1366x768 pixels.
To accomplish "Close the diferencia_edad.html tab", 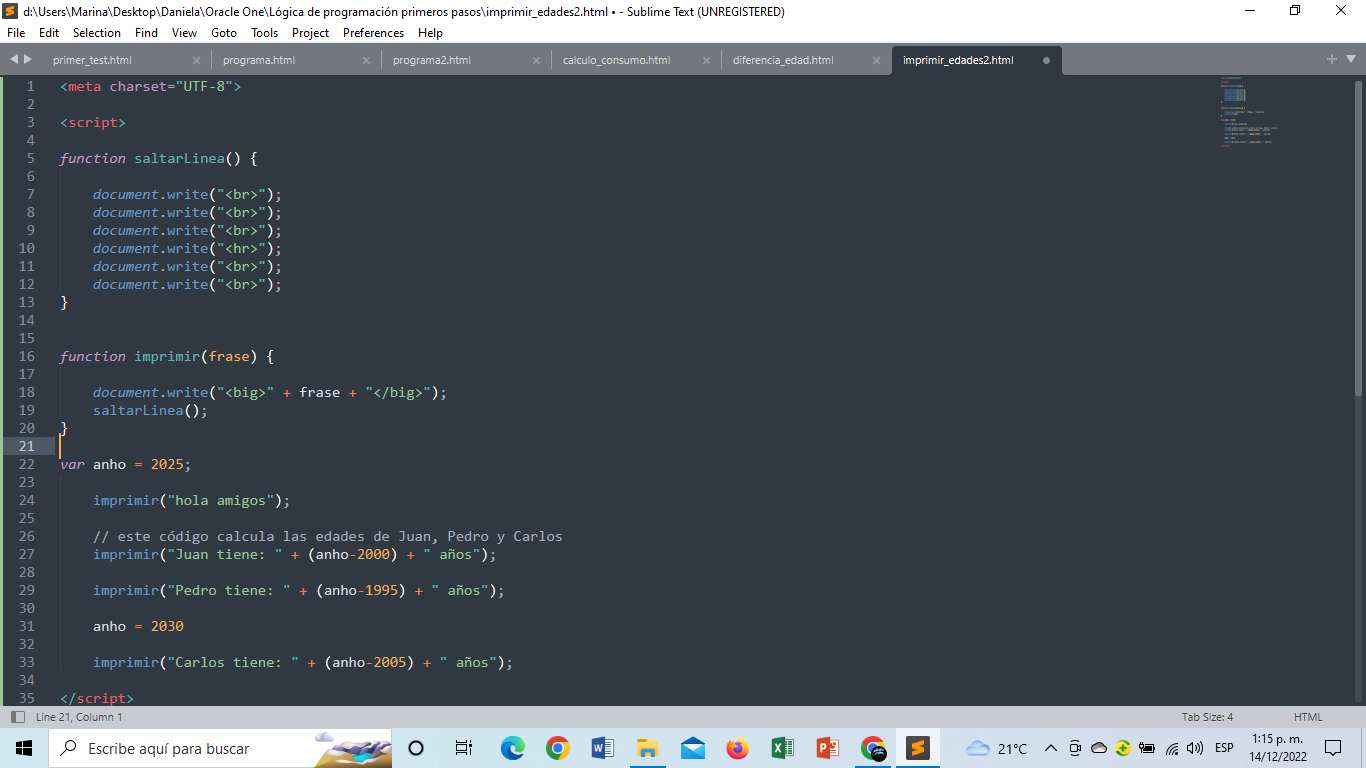I will [x=876, y=60].
